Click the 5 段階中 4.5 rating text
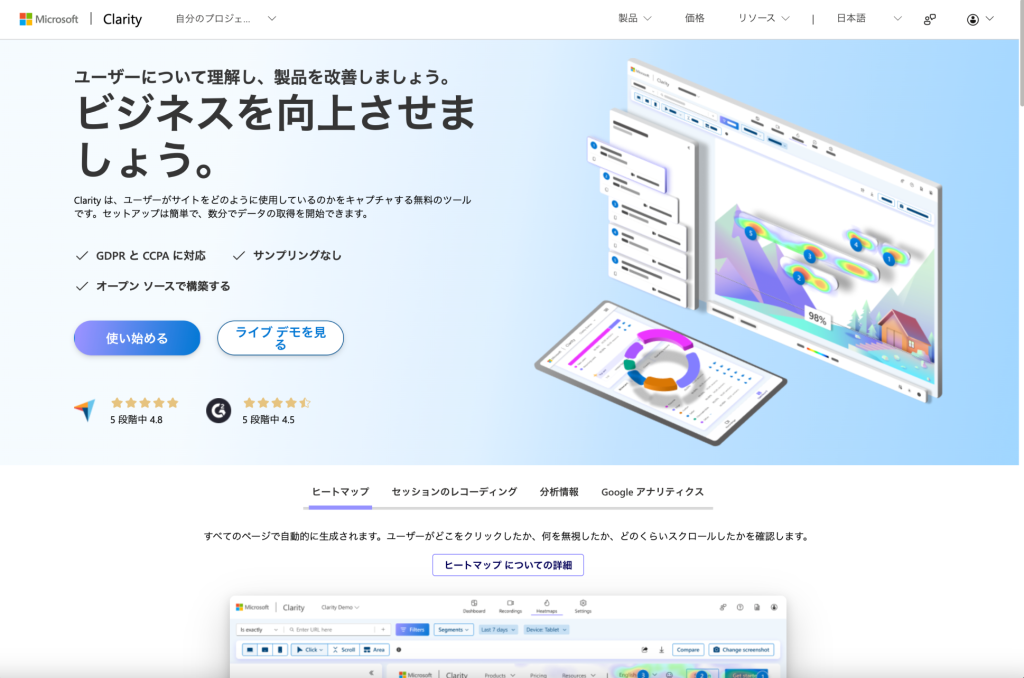The height and width of the screenshot is (678, 1024). click(268, 419)
